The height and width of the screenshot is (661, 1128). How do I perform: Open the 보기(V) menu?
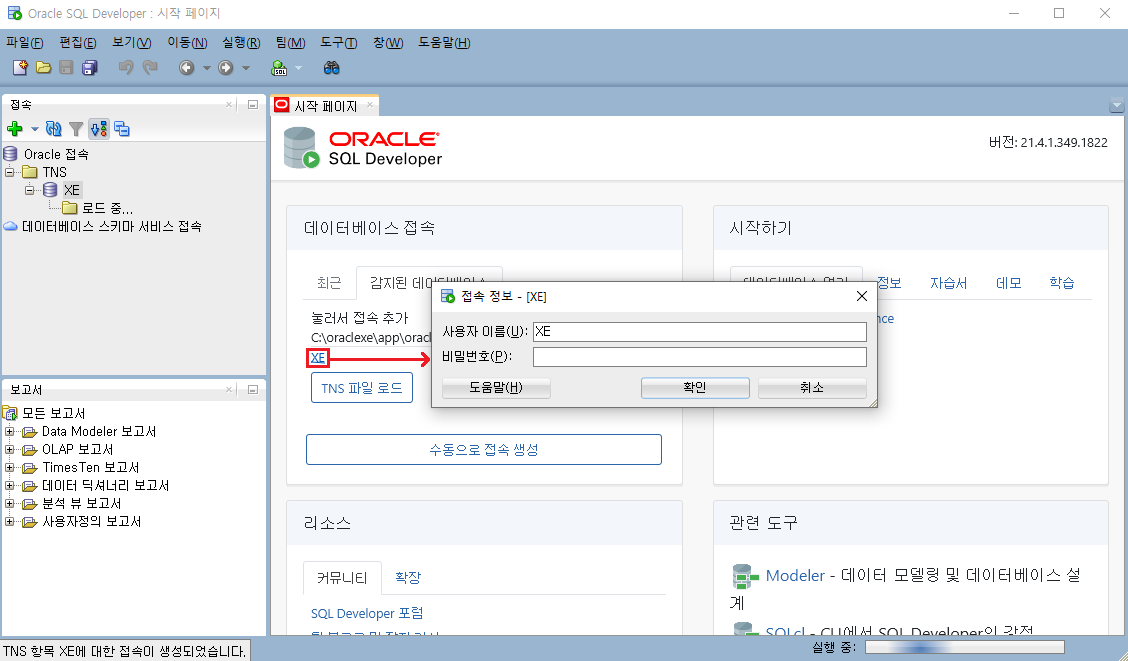click(x=132, y=43)
